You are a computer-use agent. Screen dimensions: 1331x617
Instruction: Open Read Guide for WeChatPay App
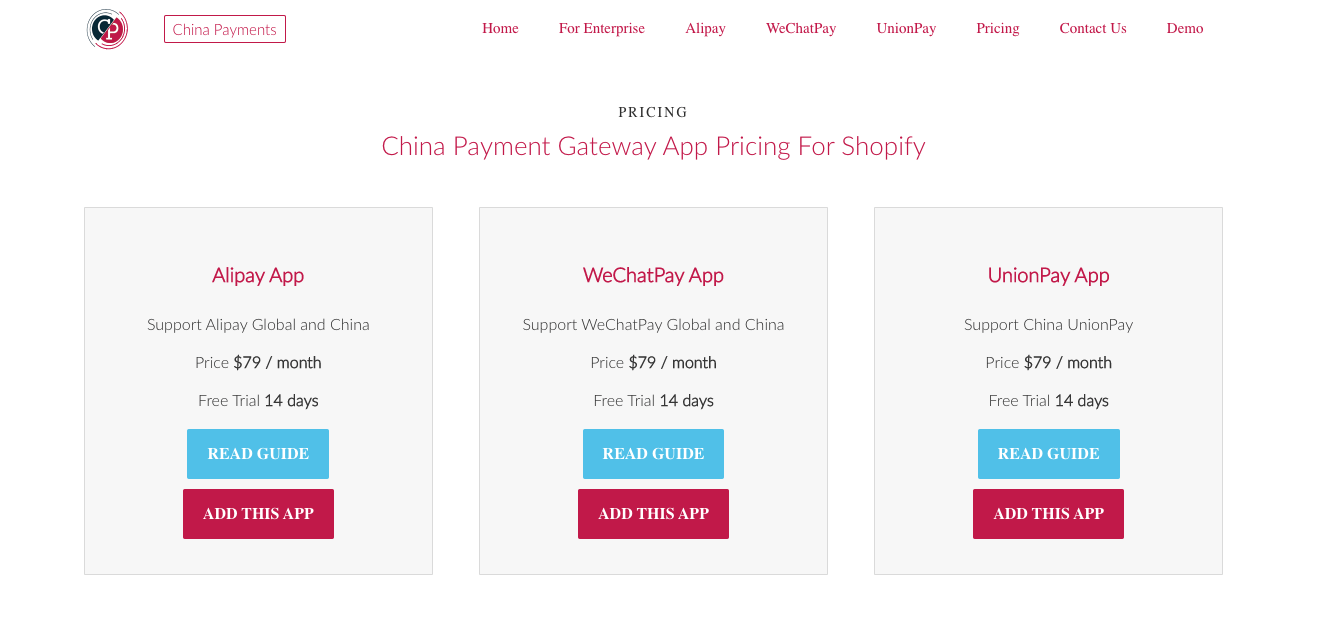pos(653,454)
